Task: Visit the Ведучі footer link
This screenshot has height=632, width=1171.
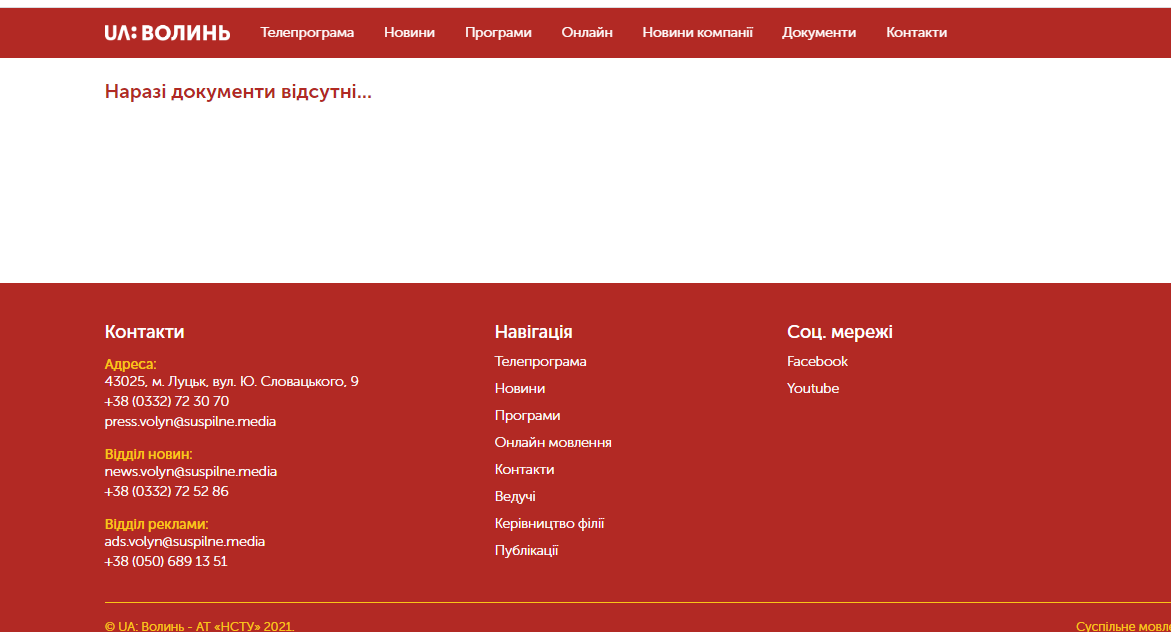Action: click(515, 496)
